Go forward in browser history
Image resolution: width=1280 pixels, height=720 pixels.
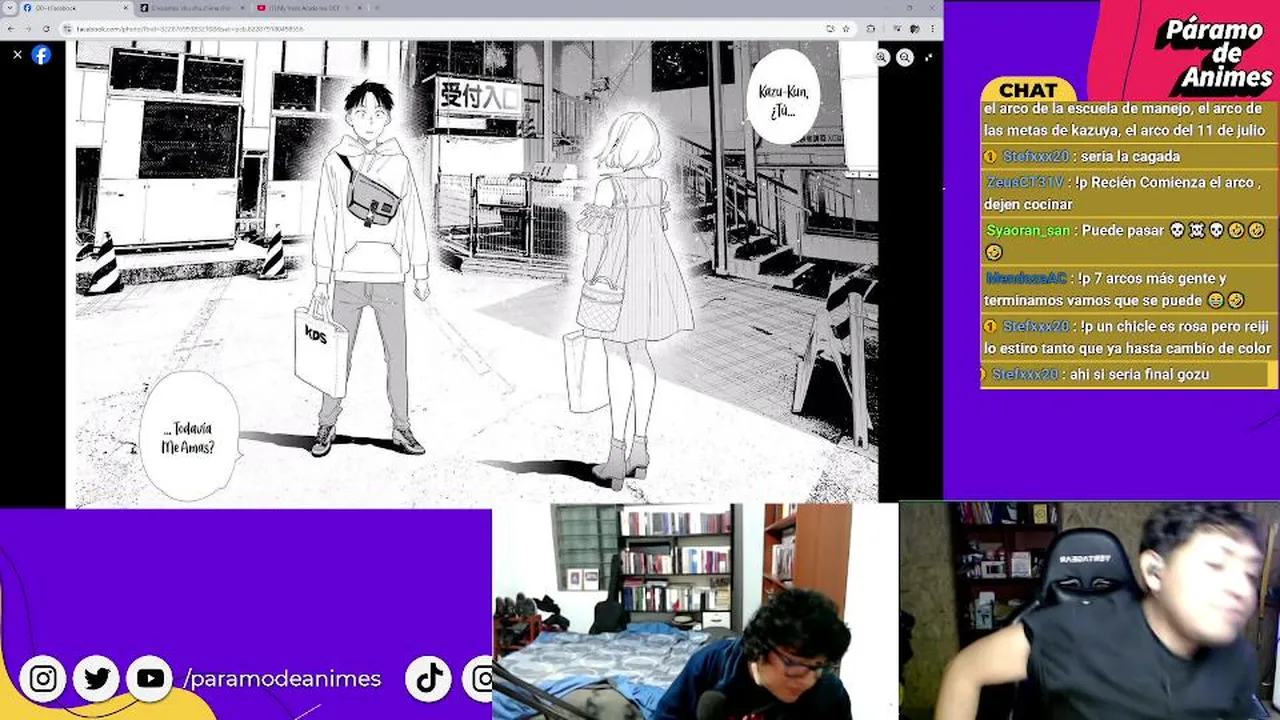coord(27,29)
